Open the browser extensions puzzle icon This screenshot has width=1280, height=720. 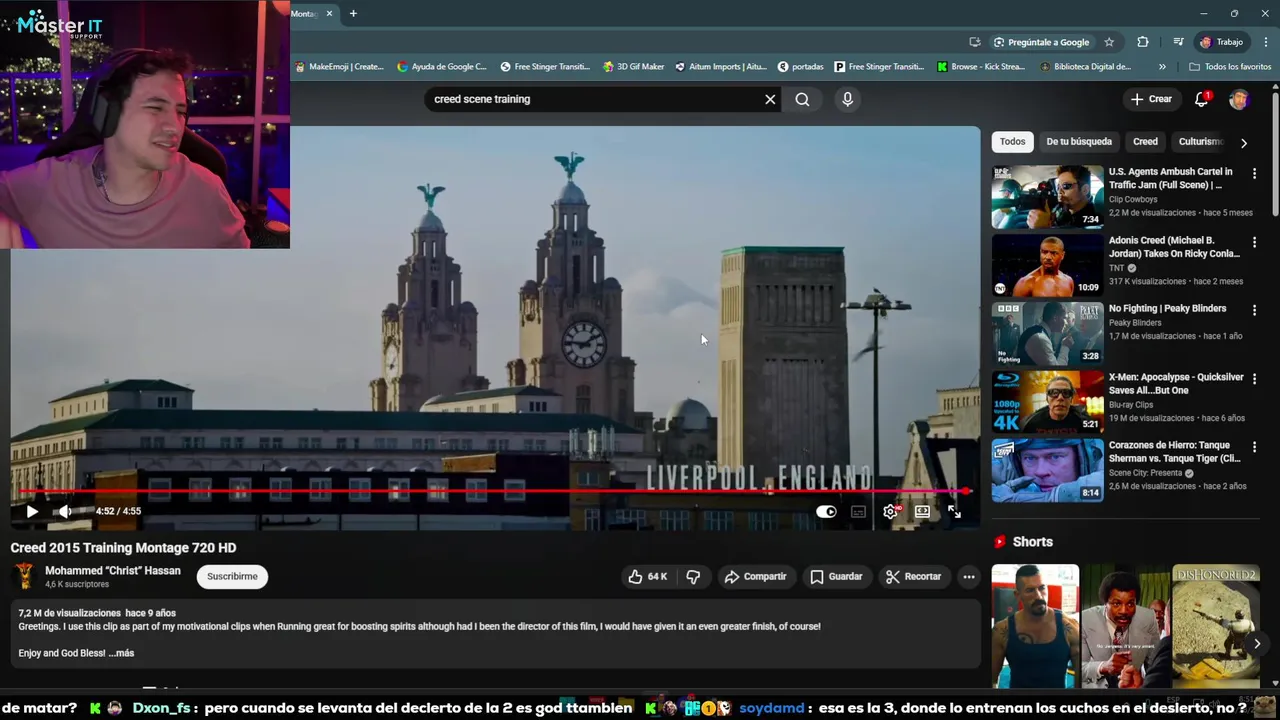click(1143, 42)
